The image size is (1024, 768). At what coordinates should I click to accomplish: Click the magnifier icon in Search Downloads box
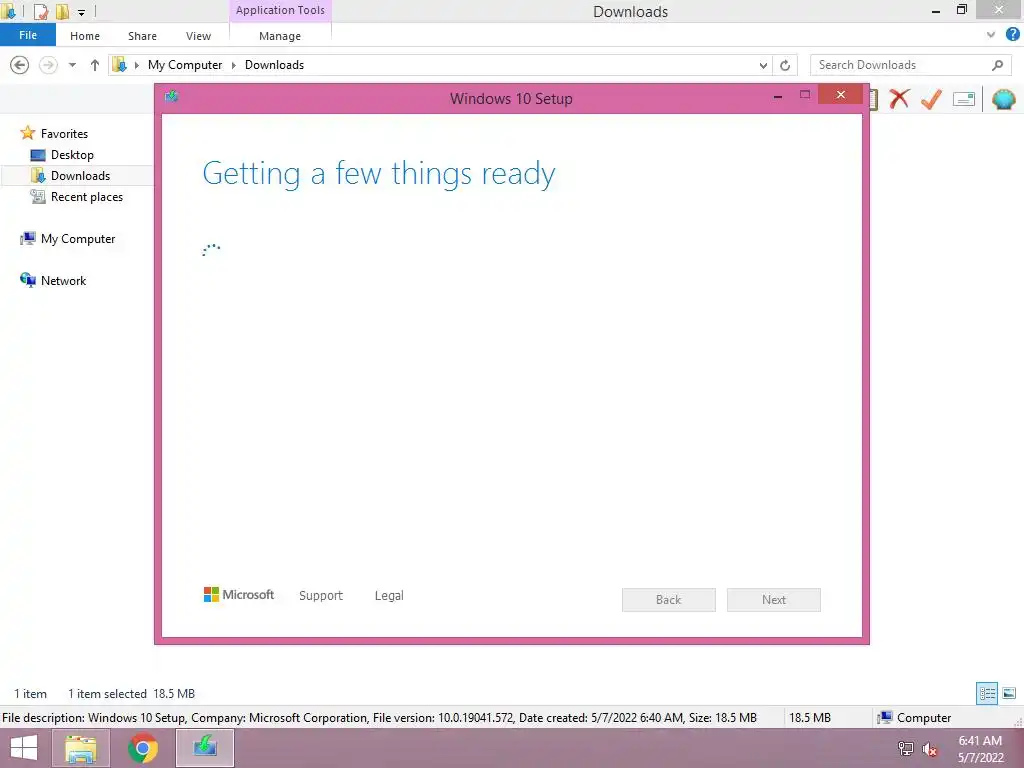(x=997, y=65)
